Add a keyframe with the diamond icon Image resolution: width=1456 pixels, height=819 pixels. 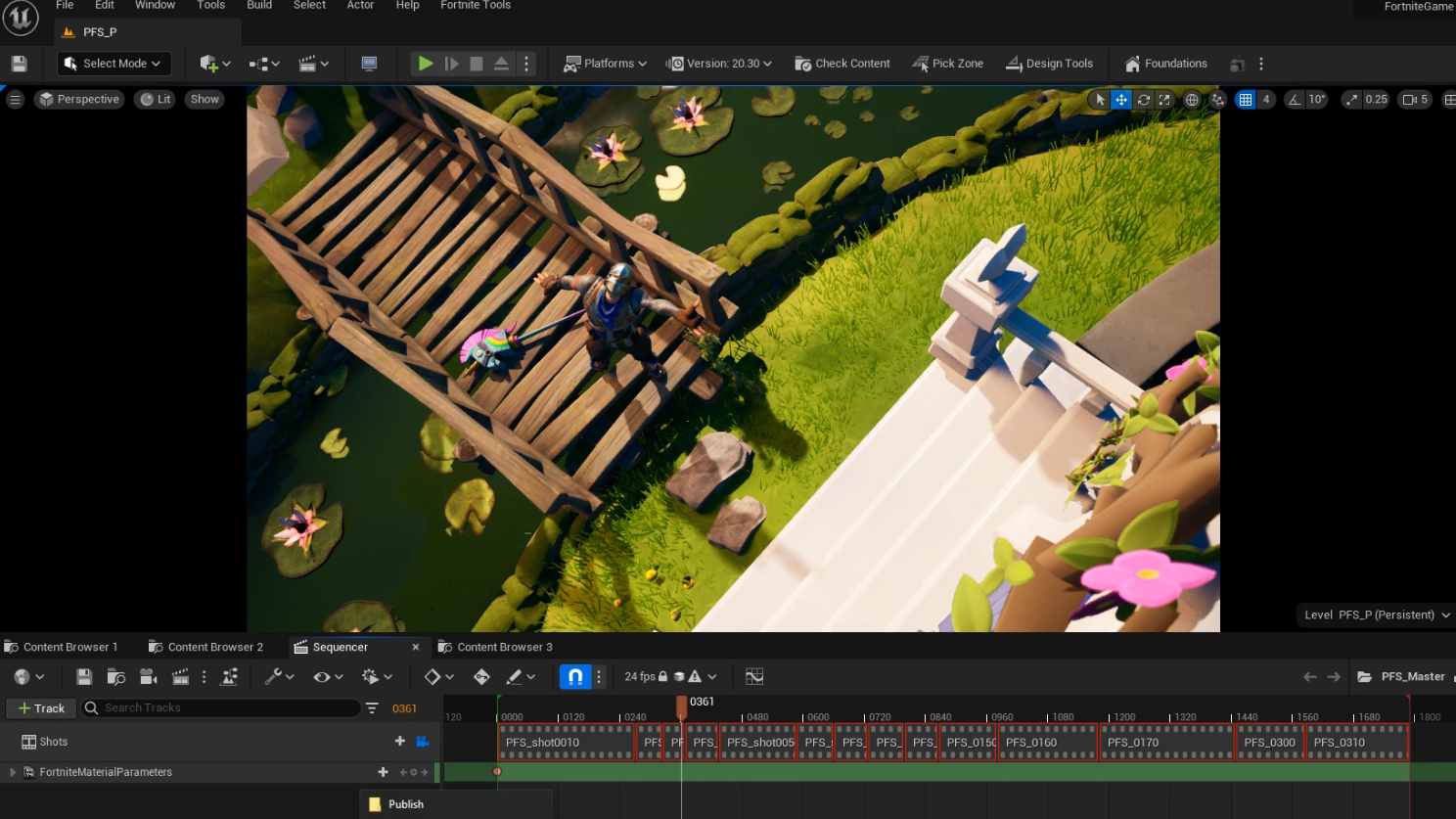[434, 676]
